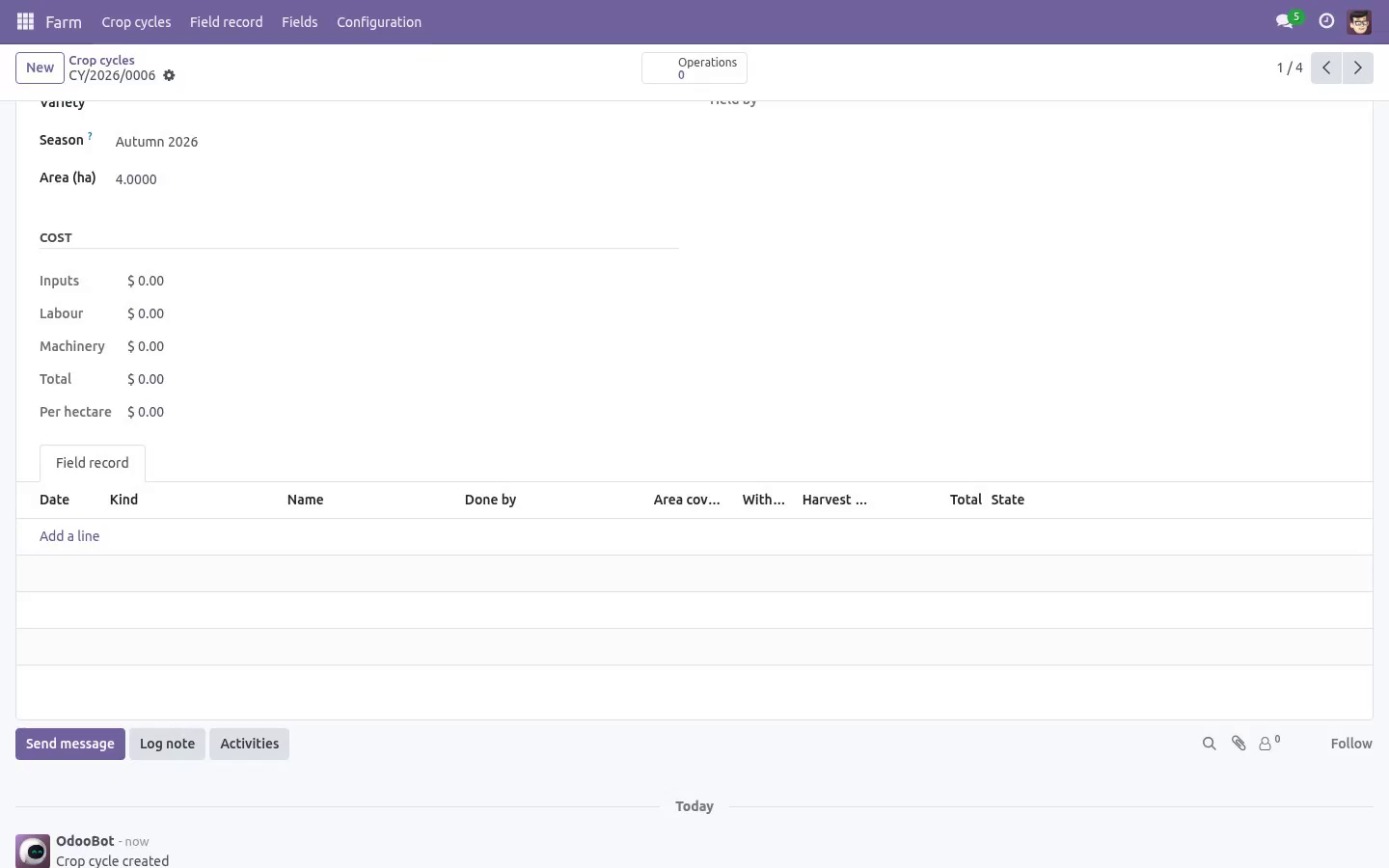Click the Activities button

[249, 744]
